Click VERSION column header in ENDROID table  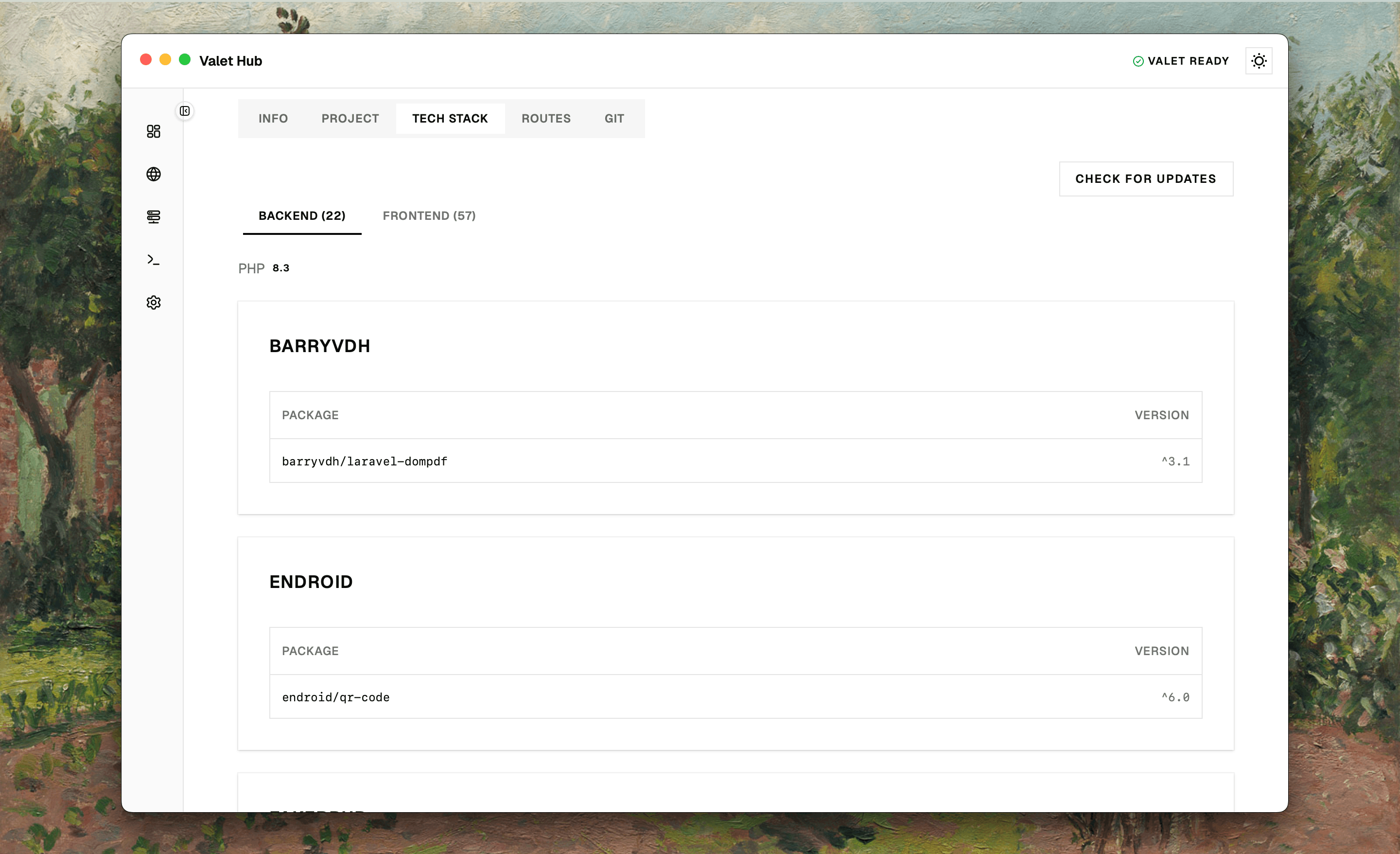[x=1161, y=651]
